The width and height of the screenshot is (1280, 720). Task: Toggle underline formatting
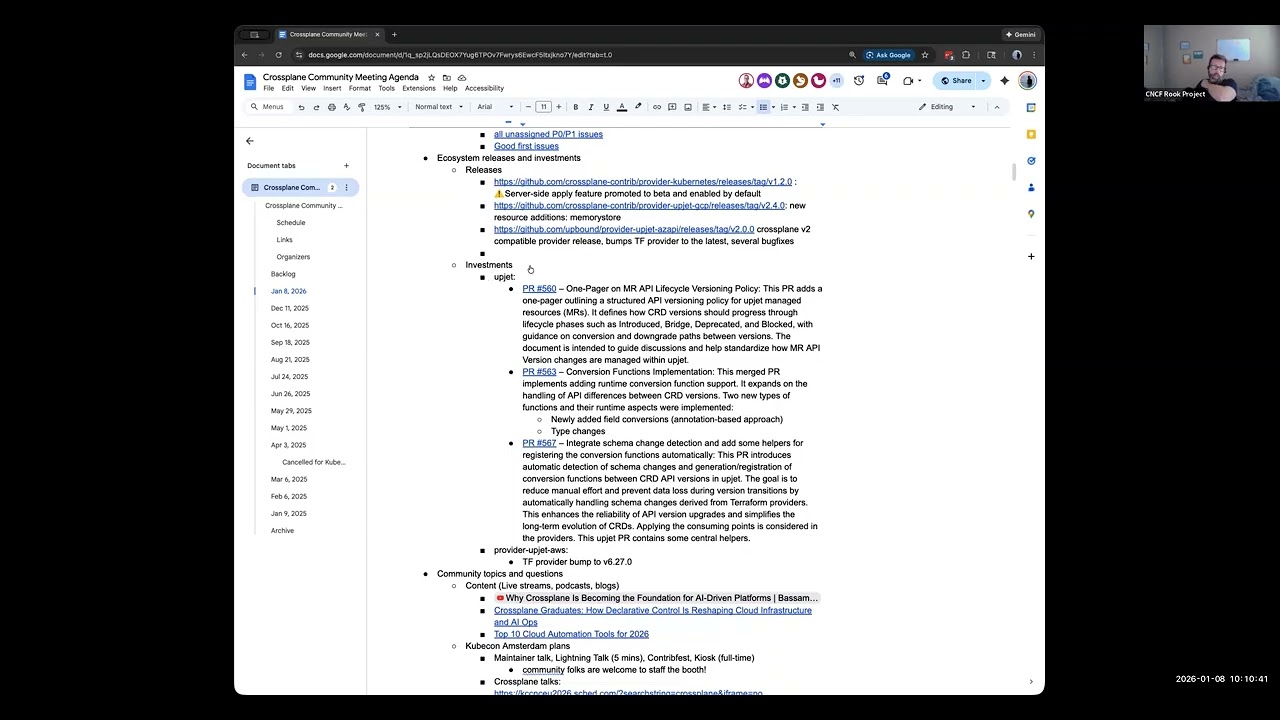pyautogui.click(x=605, y=107)
